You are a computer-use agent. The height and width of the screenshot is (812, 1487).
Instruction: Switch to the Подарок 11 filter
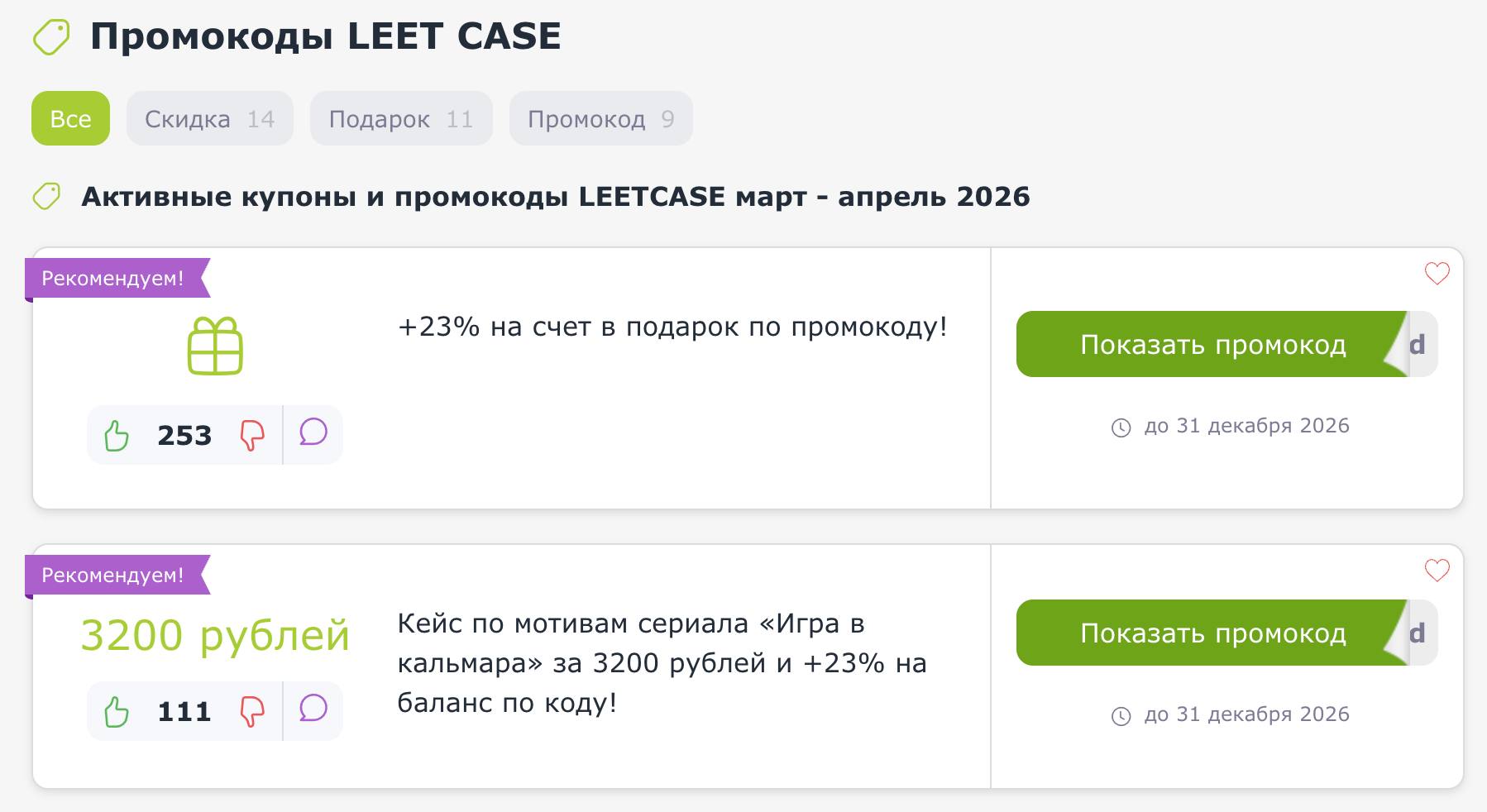pos(400,118)
